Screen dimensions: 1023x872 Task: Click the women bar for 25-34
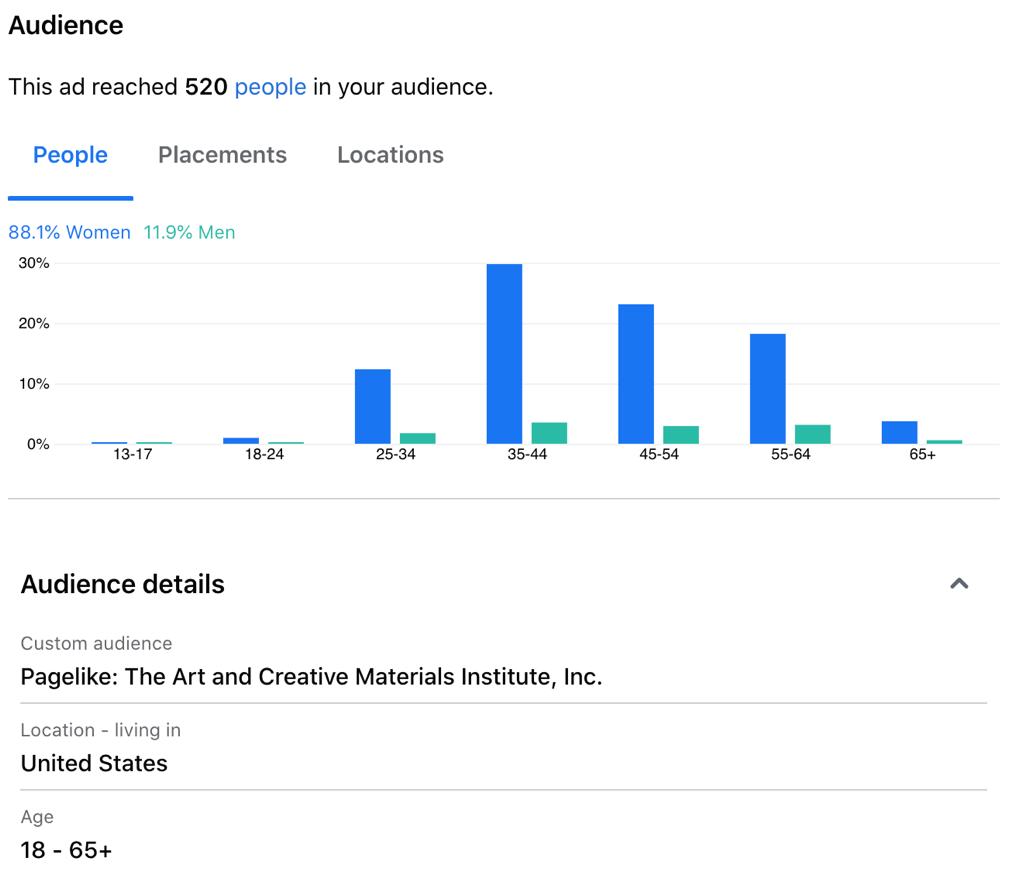tap(373, 406)
